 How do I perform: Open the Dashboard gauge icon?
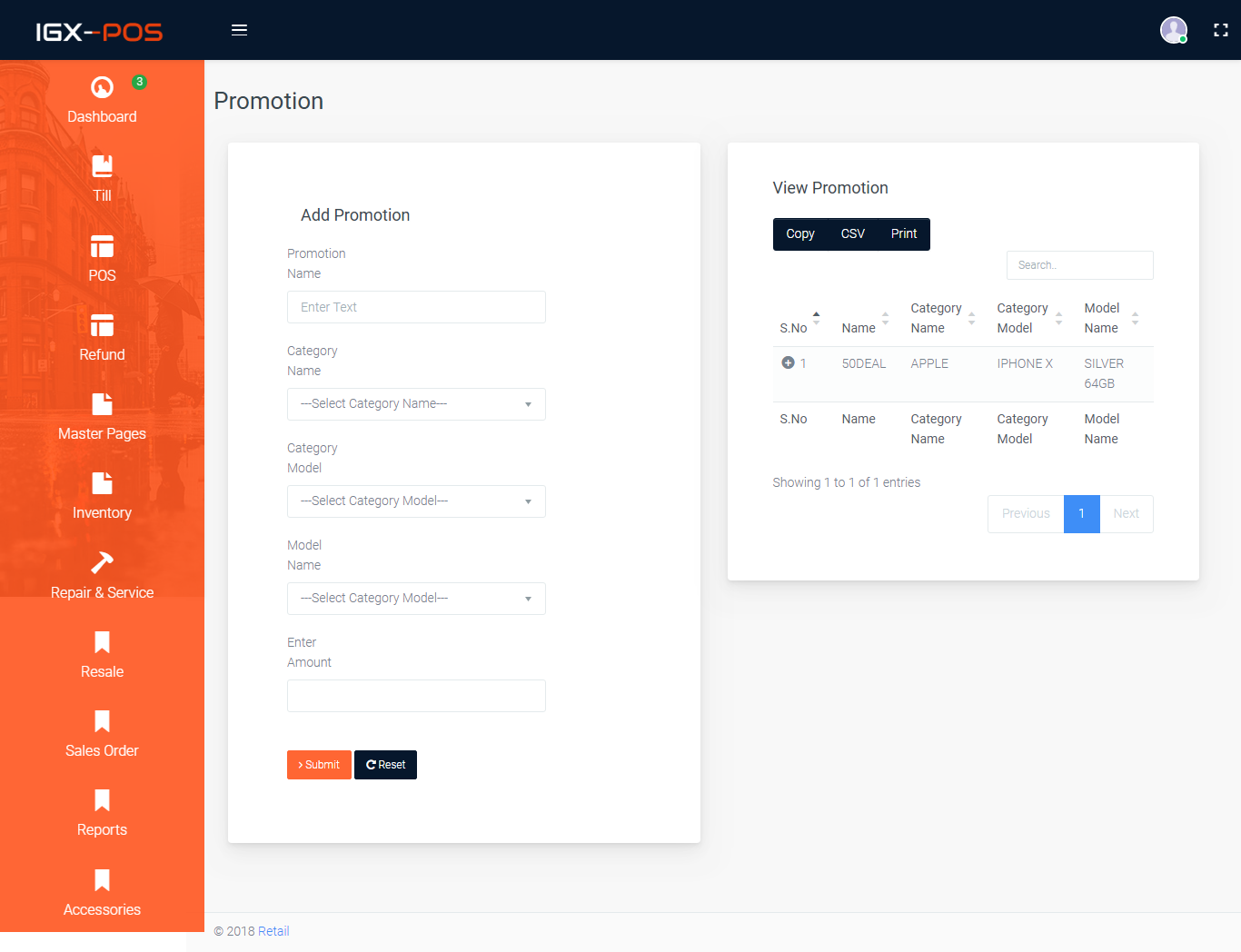click(102, 87)
